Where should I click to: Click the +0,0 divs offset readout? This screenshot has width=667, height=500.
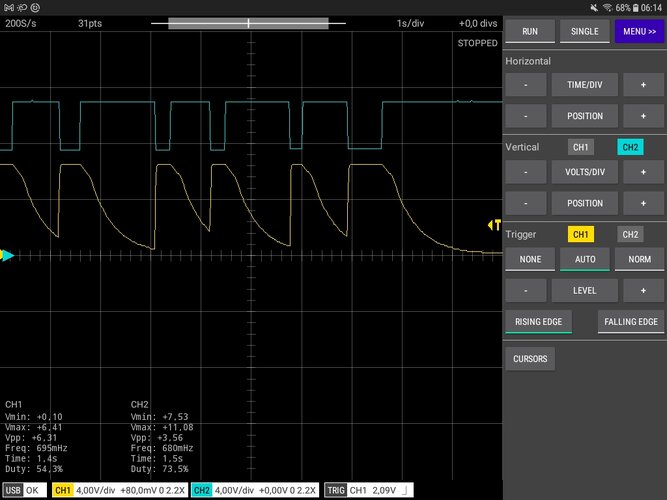point(478,23)
